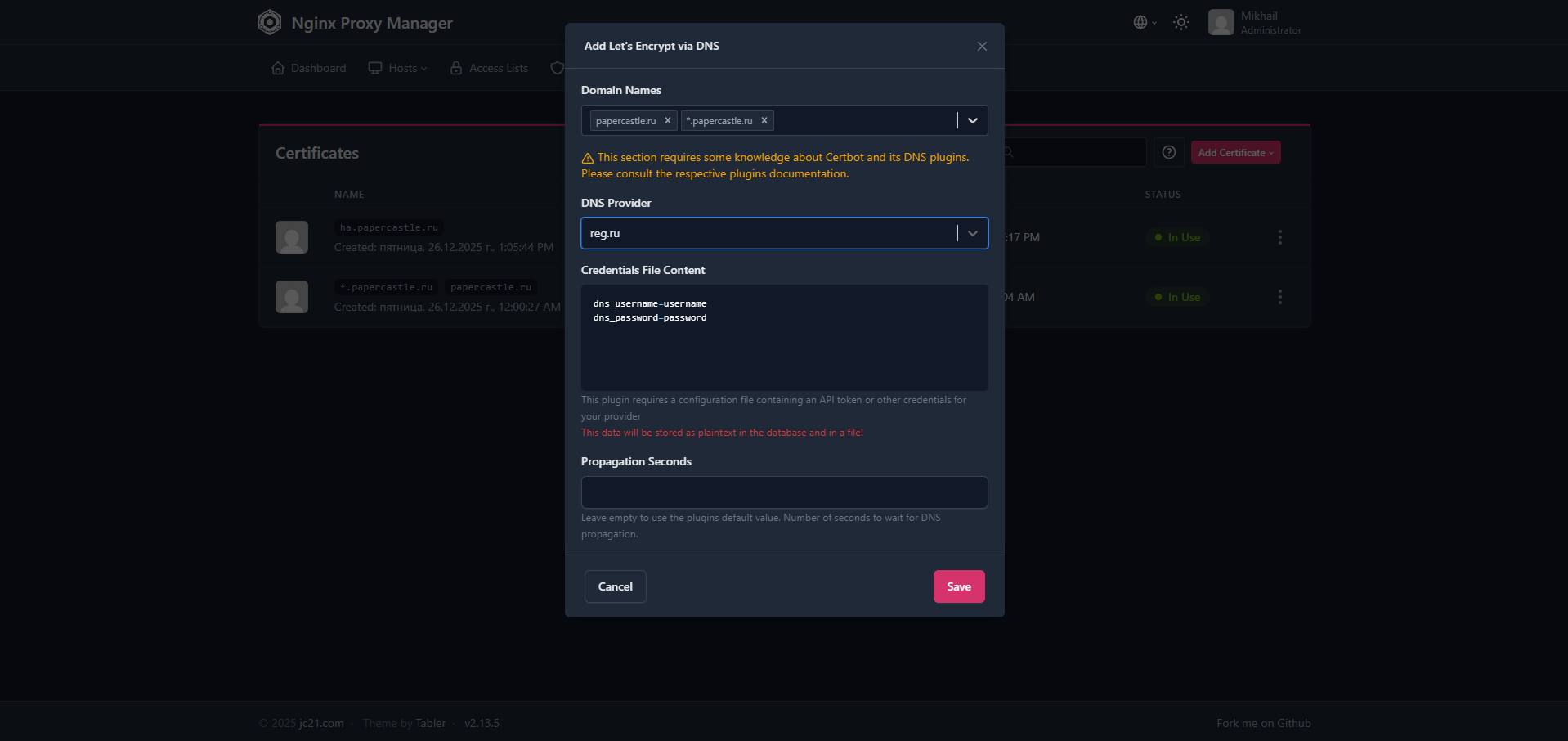Toggle light theme with sun icon

pyautogui.click(x=1181, y=22)
